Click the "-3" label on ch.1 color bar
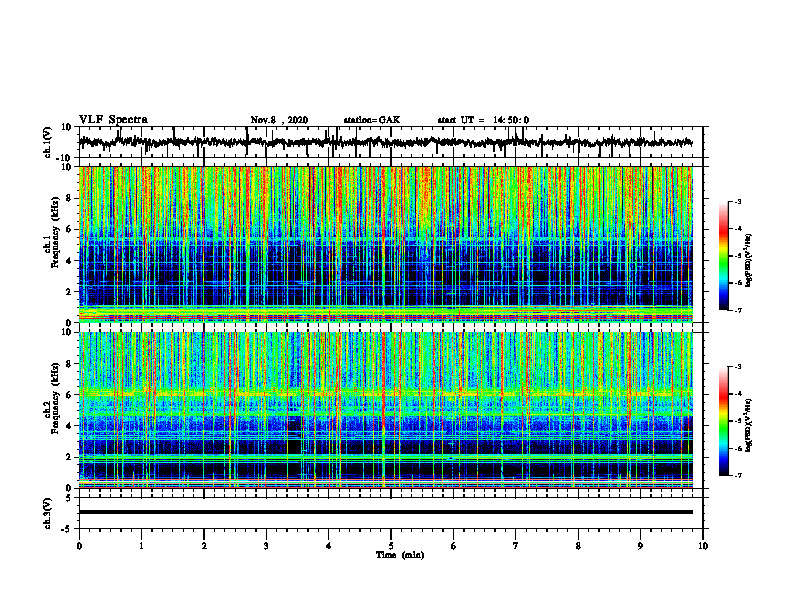Screen dimensions: 792x612 tap(737, 202)
